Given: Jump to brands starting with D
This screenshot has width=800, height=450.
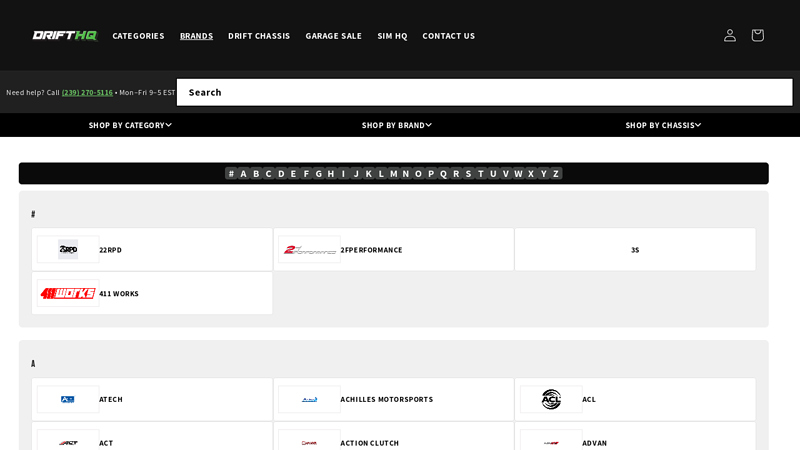Looking at the screenshot, I should click(281, 173).
